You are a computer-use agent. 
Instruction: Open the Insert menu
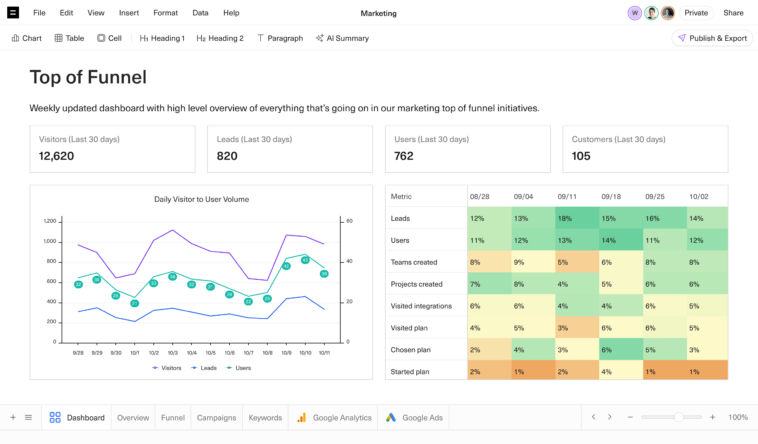129,13
